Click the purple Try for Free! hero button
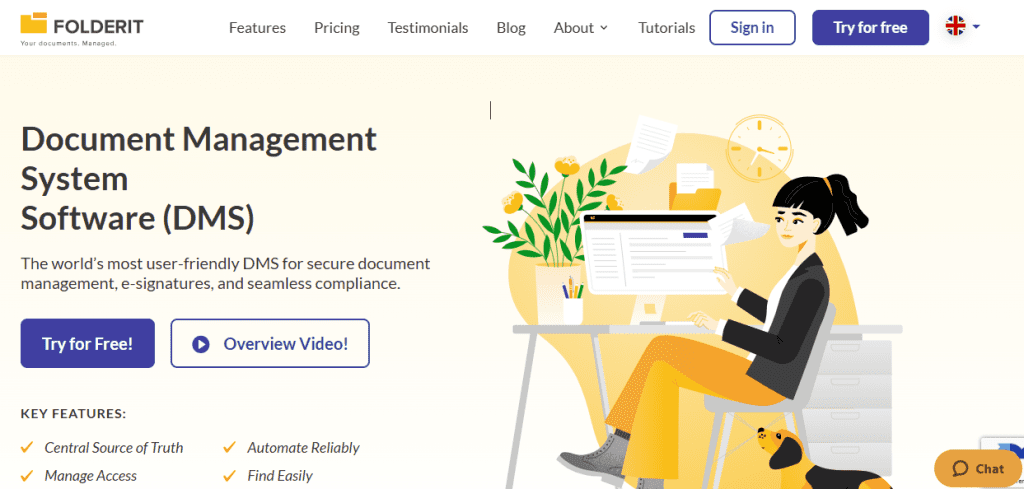 (88, 344)
